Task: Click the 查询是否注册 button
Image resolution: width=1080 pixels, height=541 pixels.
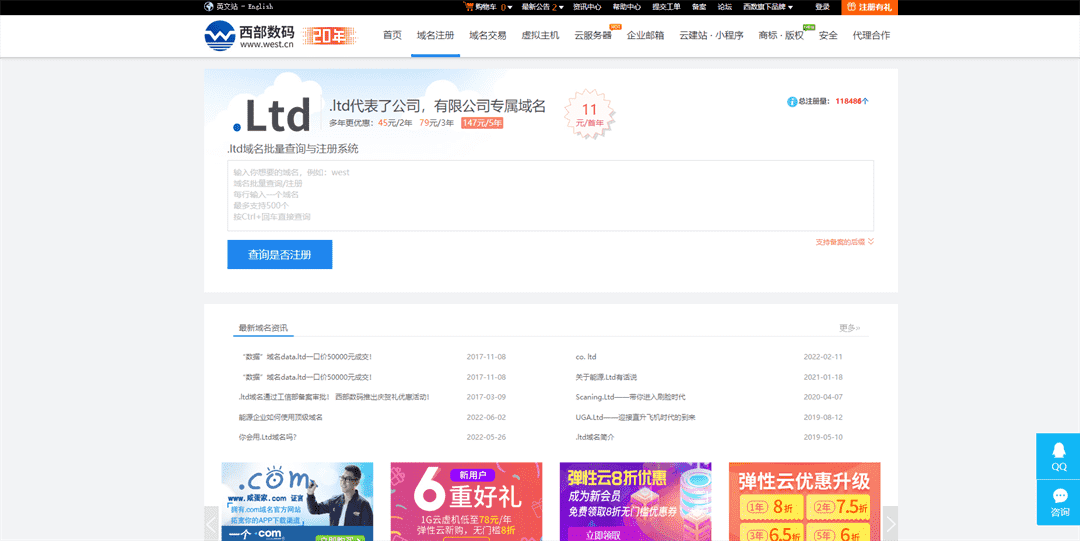Action: [x=280, y=254]
